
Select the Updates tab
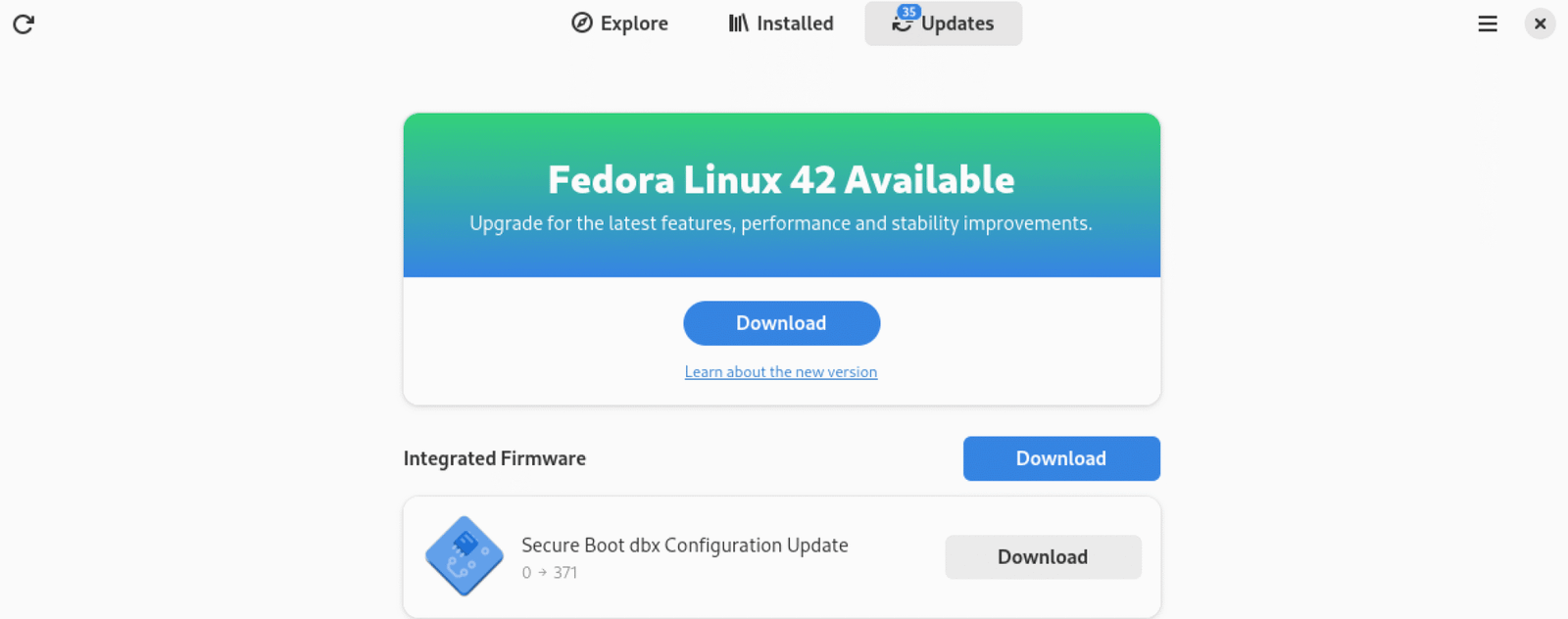coord(943,24)
